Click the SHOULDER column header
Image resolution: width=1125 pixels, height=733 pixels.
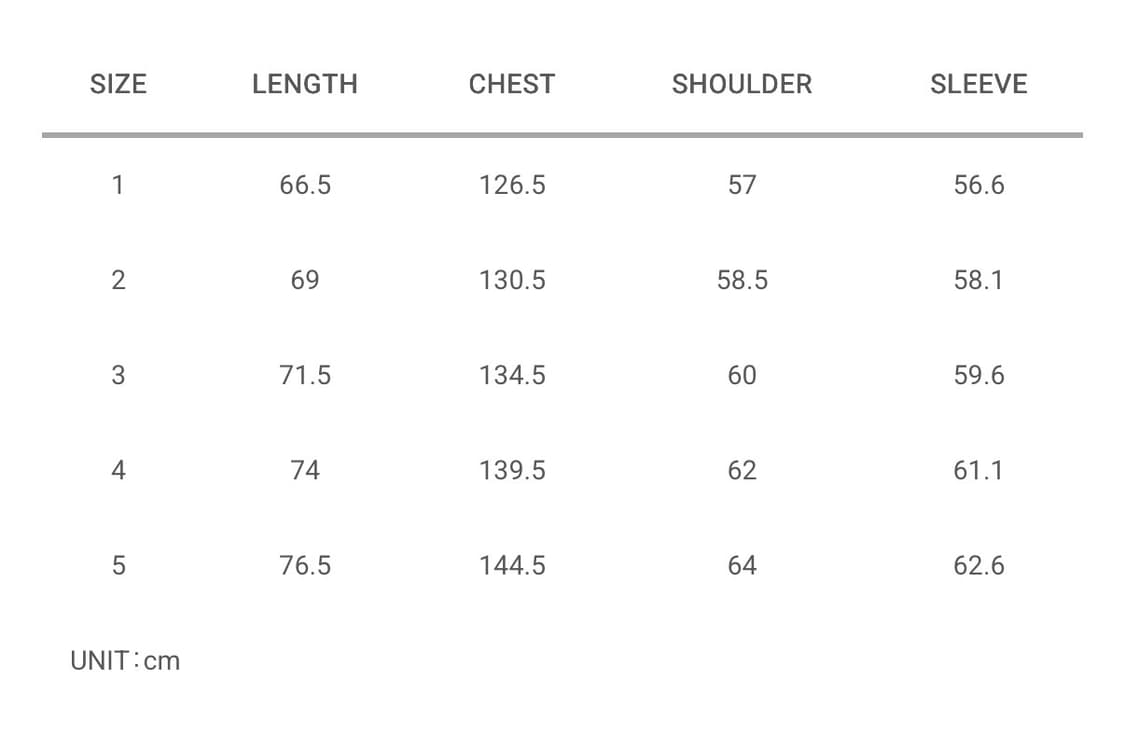point(742,84)
